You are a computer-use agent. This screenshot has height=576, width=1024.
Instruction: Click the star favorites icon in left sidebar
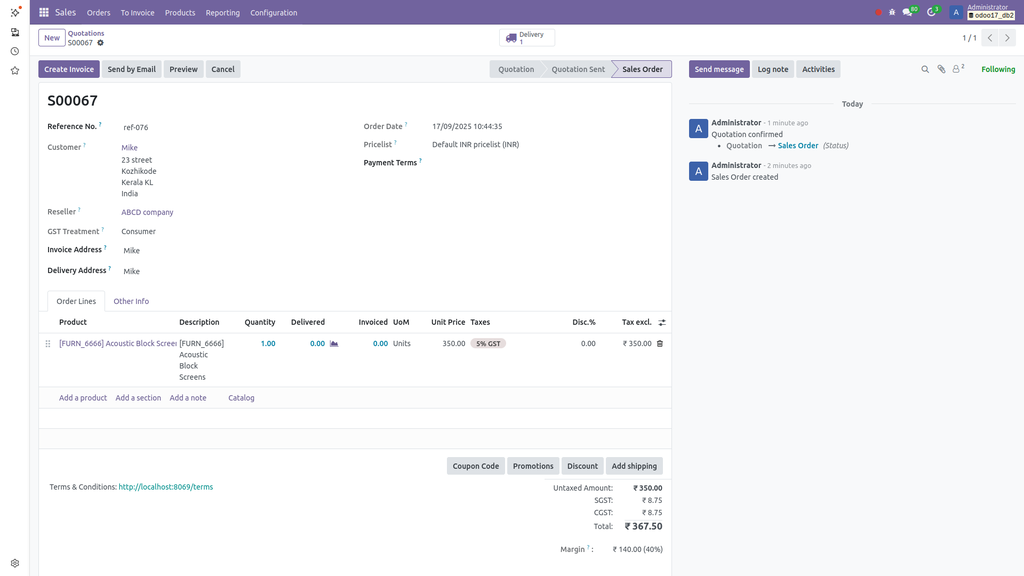click(14, 70)
